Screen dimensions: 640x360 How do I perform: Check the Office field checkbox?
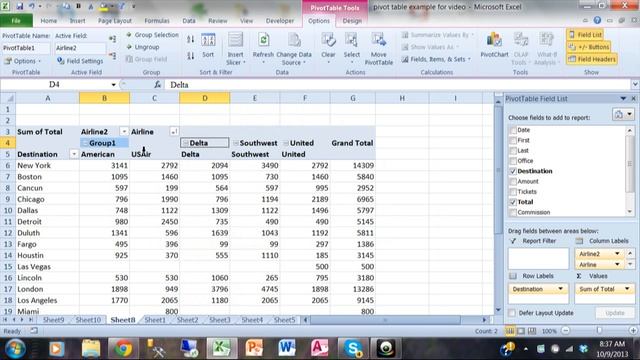[x=513, y=161]
